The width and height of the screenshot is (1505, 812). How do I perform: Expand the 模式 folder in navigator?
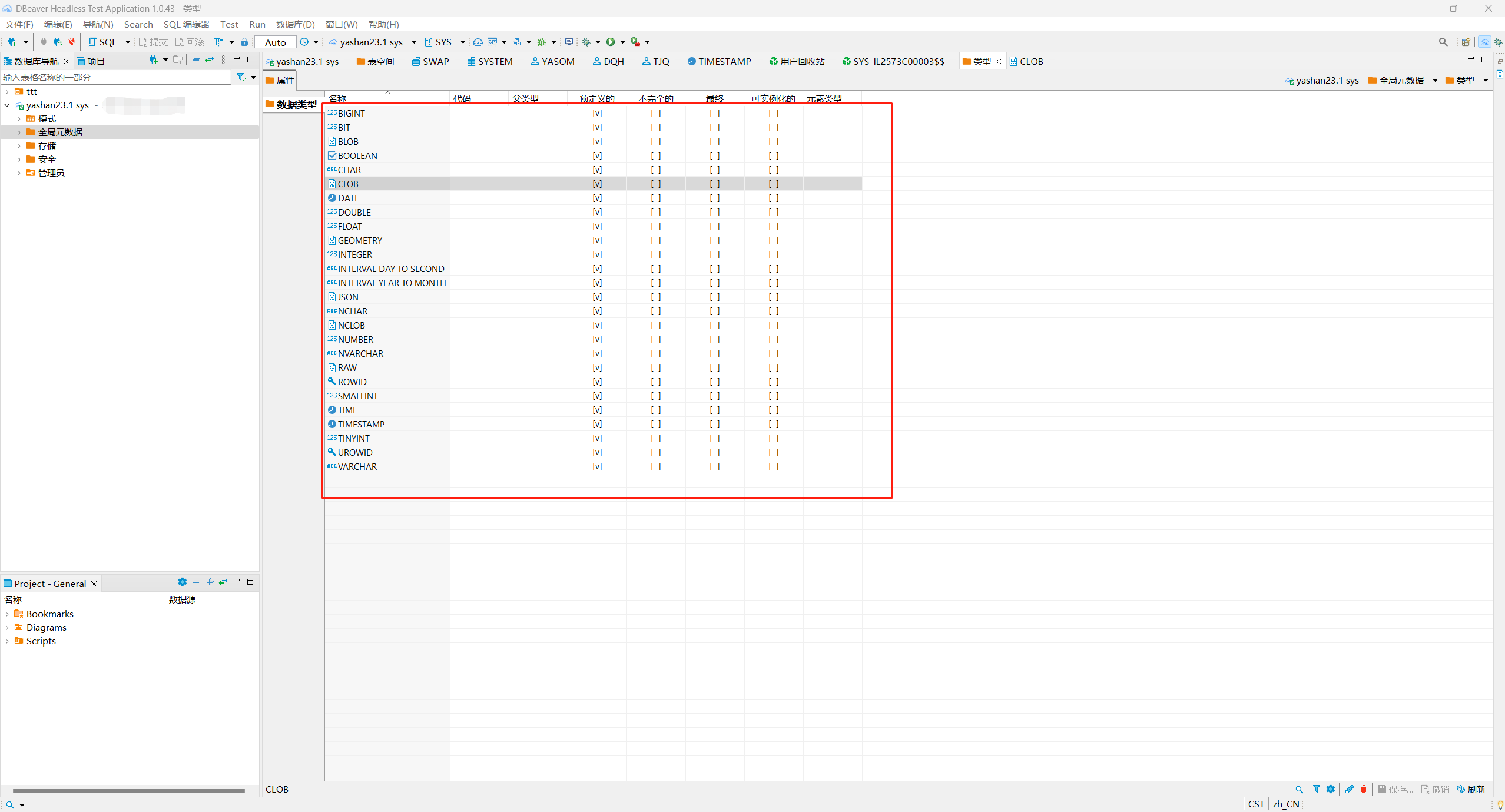tap(19, 119)
